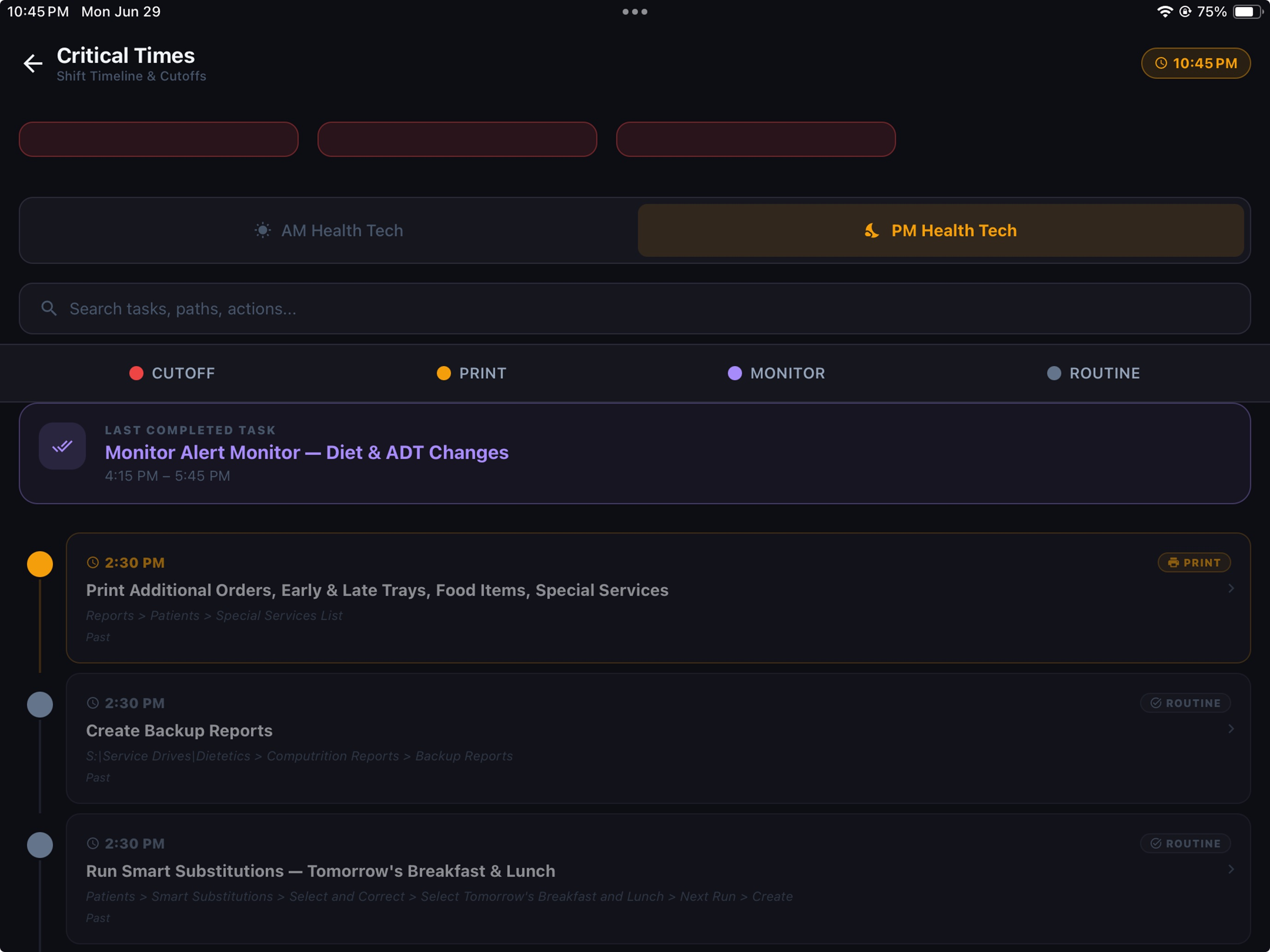Viewport: 1270px width, 952px height.
Task: Filter by the ROUTINE category
Action: coord(1093,373)
